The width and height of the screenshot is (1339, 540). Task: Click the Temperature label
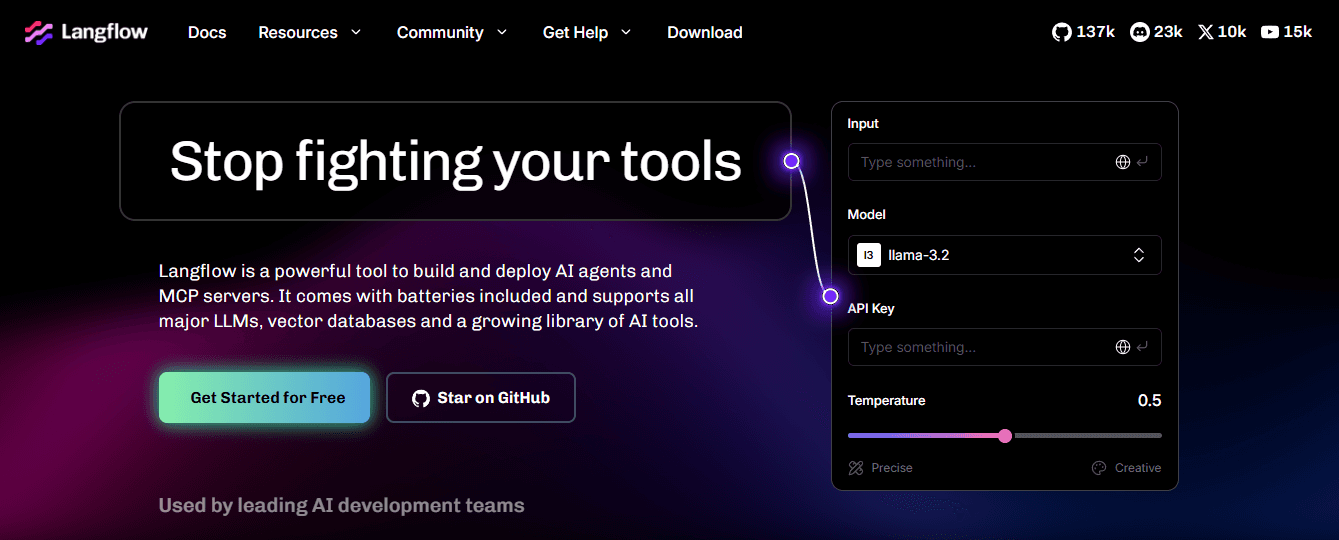pyautogui.click(x=887, y=400)
